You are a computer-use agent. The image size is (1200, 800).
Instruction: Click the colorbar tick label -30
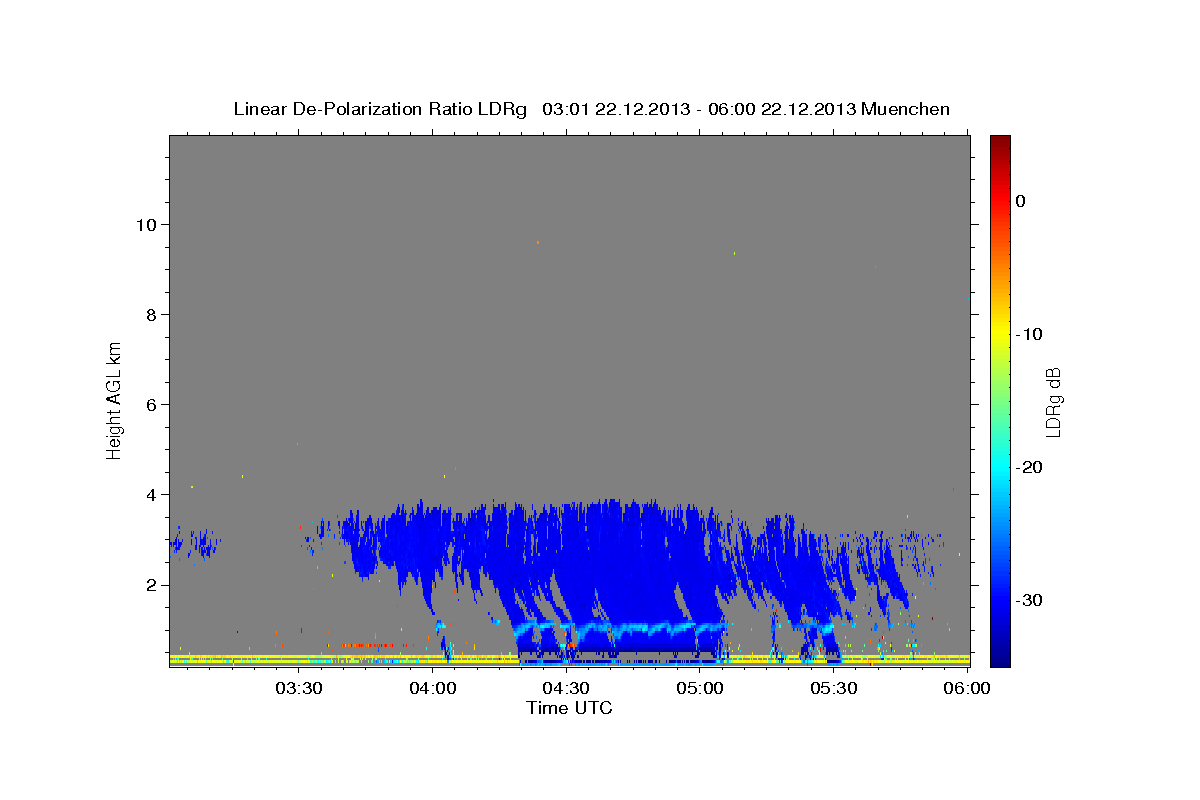pyautogui.click(x=1030, y=600)
